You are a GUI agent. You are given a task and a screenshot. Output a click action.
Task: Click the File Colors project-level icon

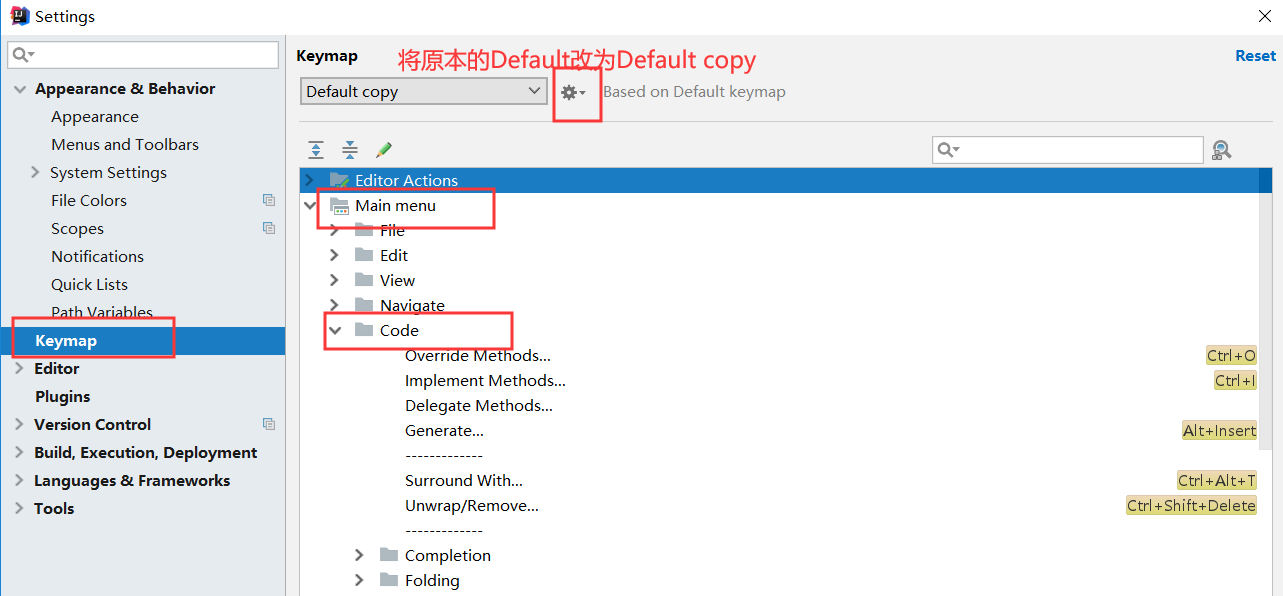(268, 200)
